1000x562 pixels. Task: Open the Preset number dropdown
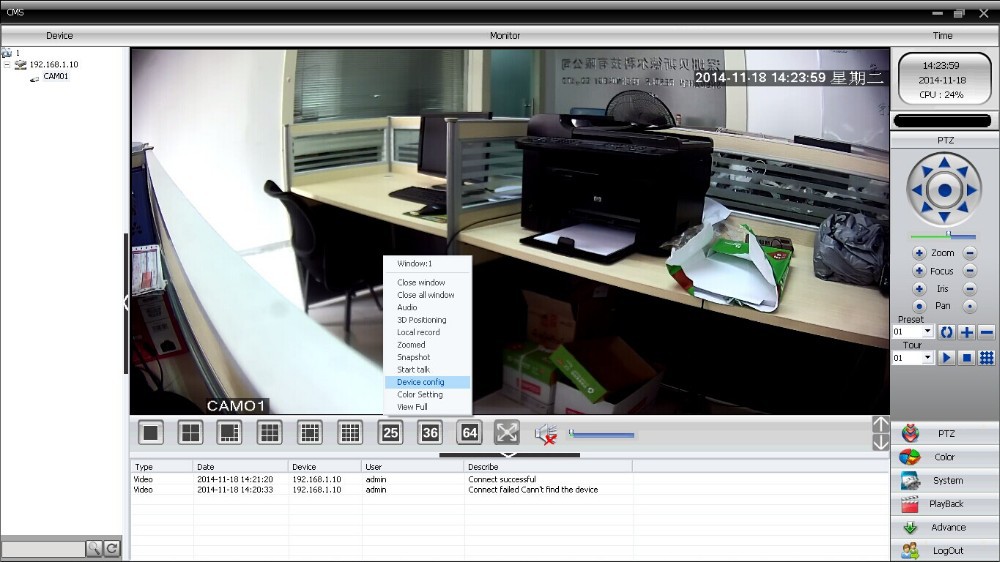click(x=927, y=332)
